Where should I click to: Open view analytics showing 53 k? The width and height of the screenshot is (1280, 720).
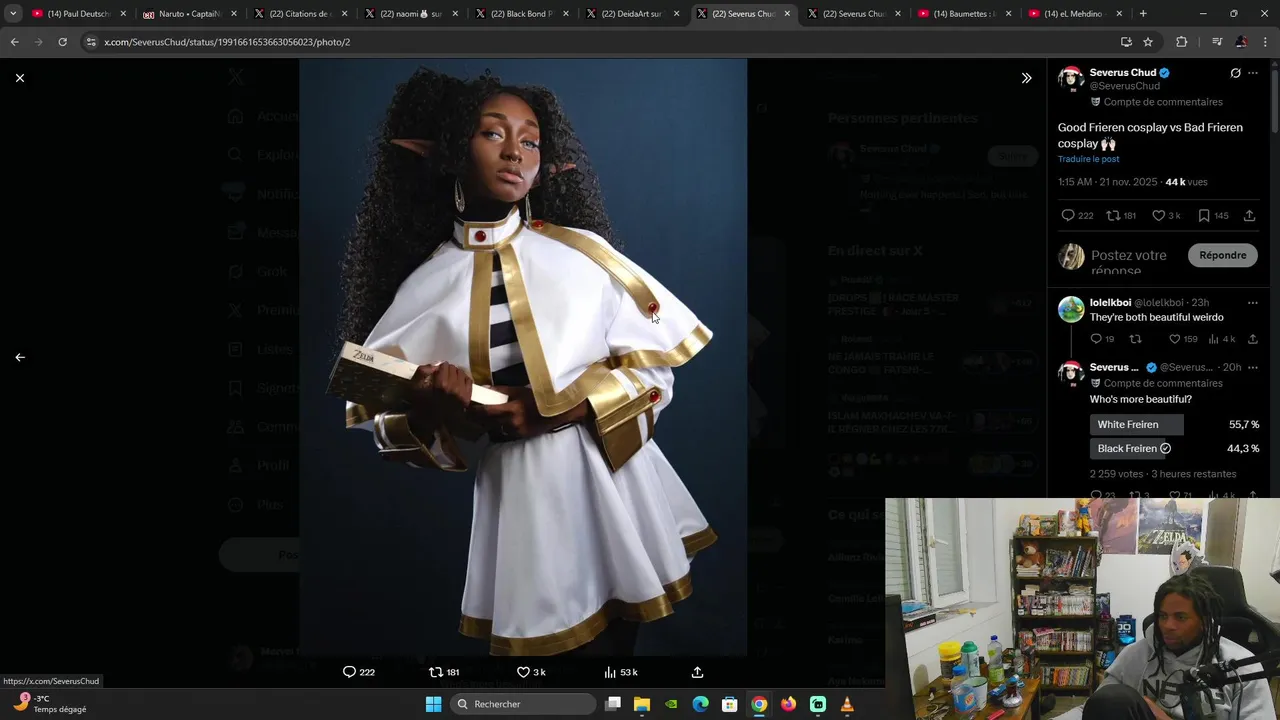pos(620,672)
